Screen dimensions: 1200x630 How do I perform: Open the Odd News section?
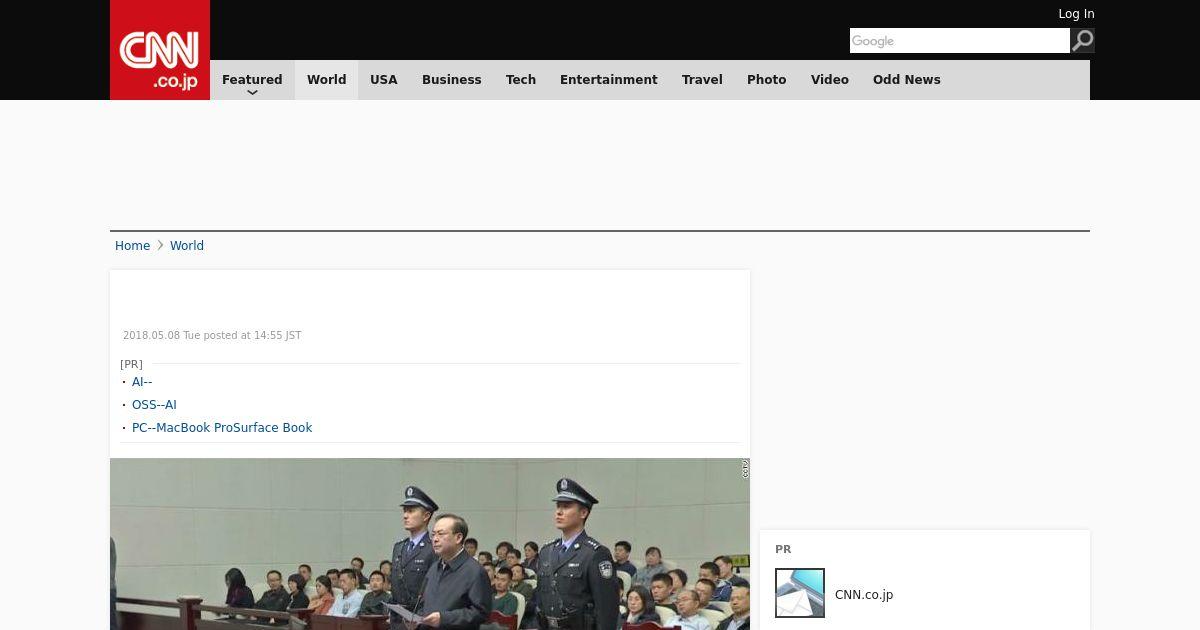[907, 80]
